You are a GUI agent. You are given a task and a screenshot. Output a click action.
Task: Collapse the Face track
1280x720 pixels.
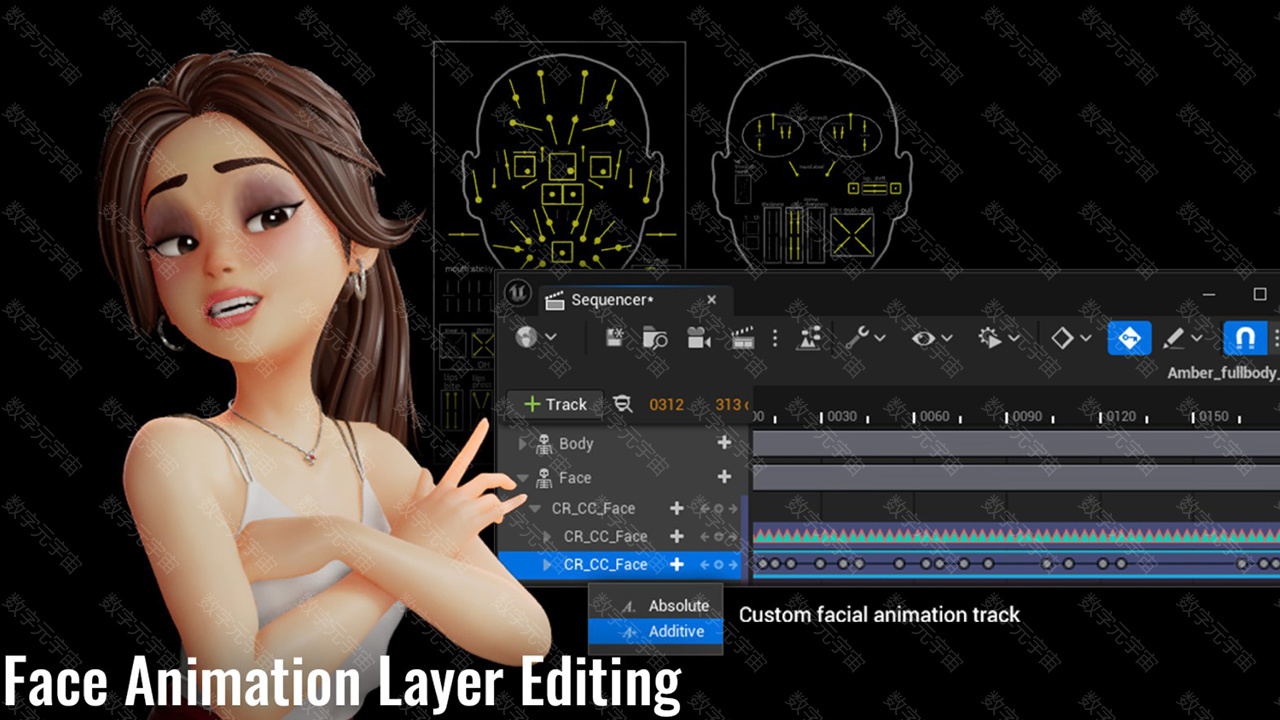[521, 478]
